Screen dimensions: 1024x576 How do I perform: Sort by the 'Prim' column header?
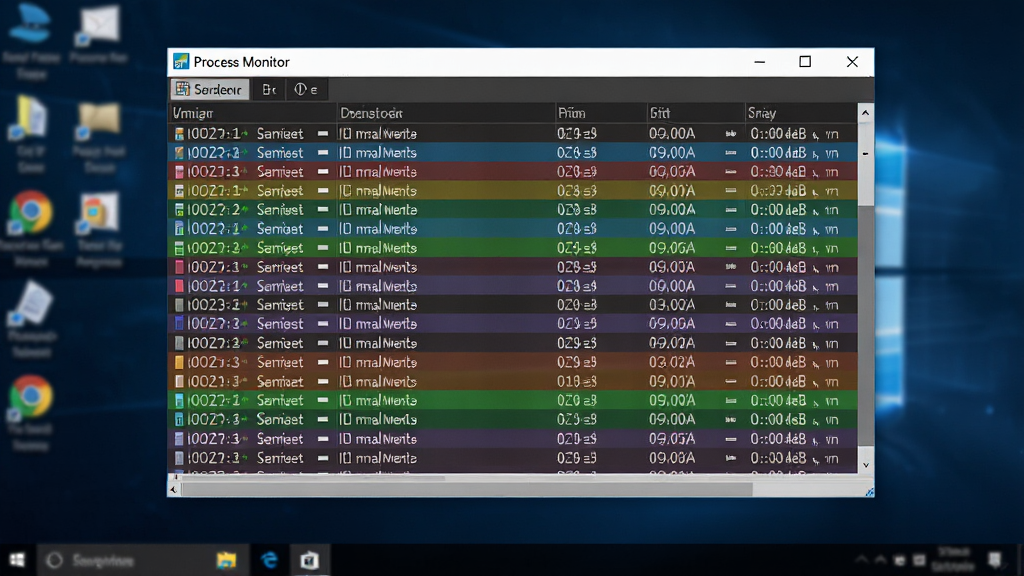coord(600,113)
